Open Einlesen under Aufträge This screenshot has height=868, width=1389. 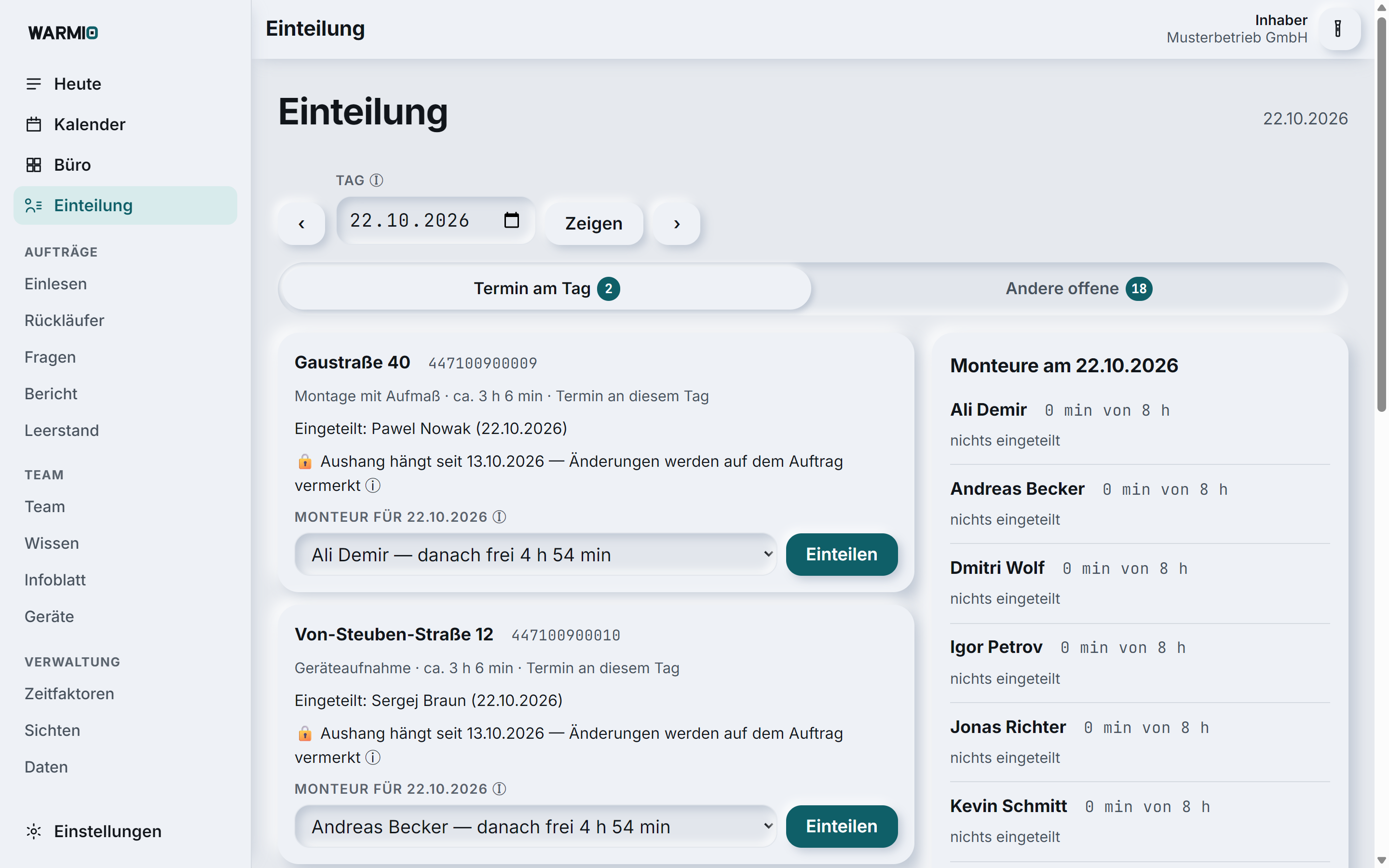click(55, 284)
